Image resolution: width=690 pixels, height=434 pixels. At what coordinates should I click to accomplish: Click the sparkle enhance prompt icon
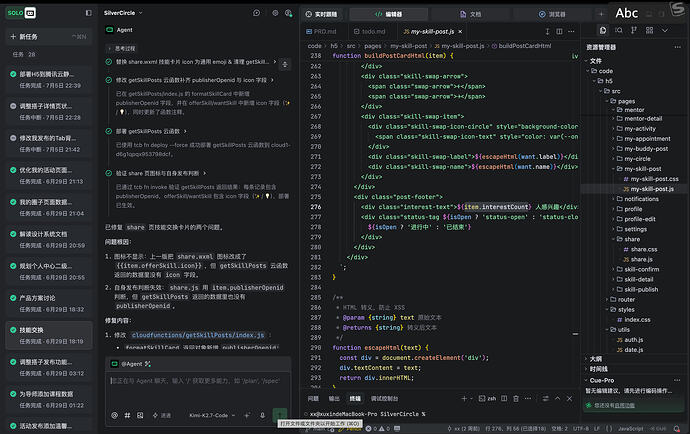tap(247, 415)
